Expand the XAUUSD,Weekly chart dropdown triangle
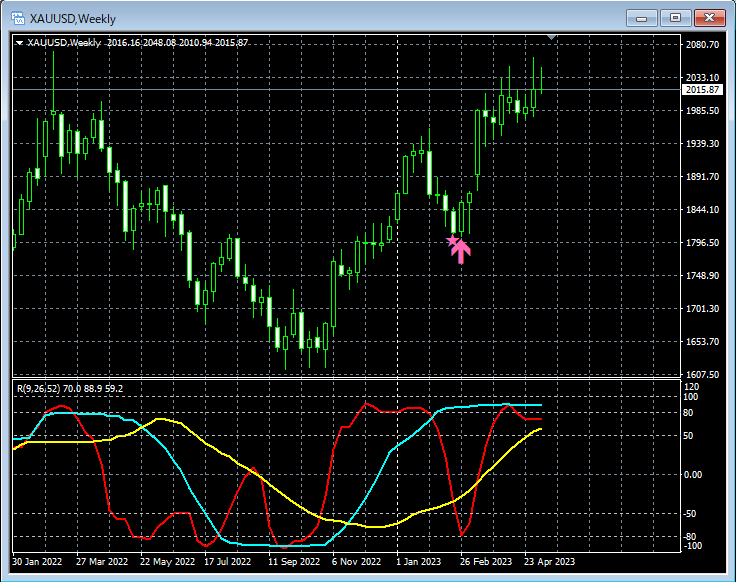 point(19,43)
